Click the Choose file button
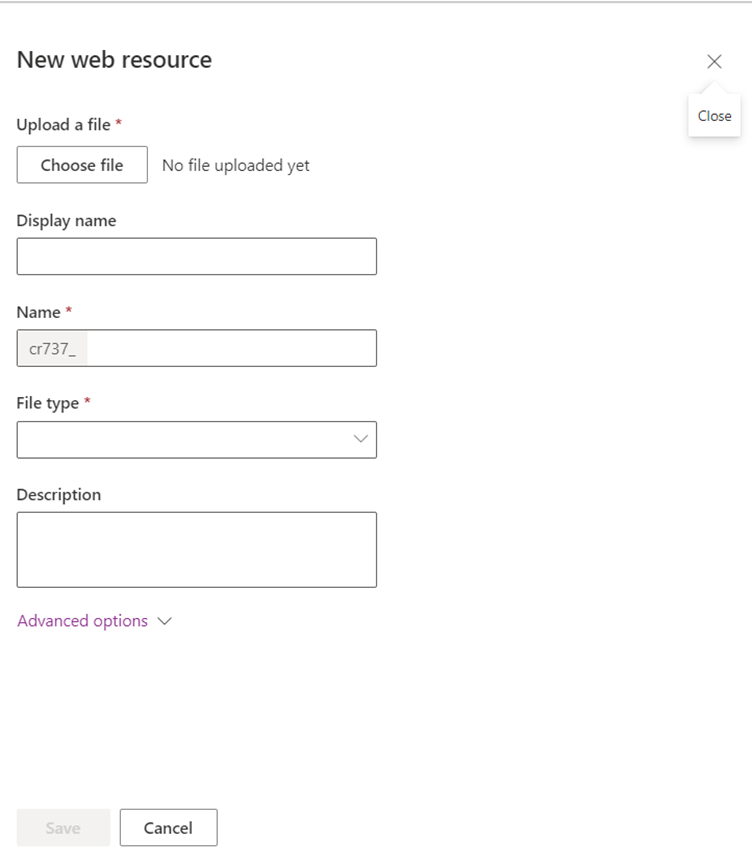 pyautogui.click(x=82, y=164)
